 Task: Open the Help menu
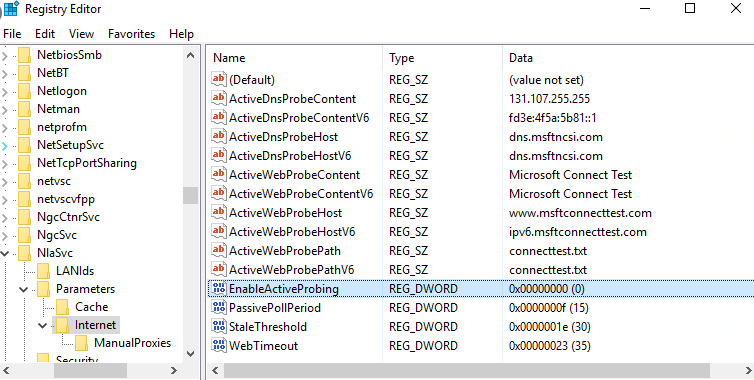[x=181, y=34]
